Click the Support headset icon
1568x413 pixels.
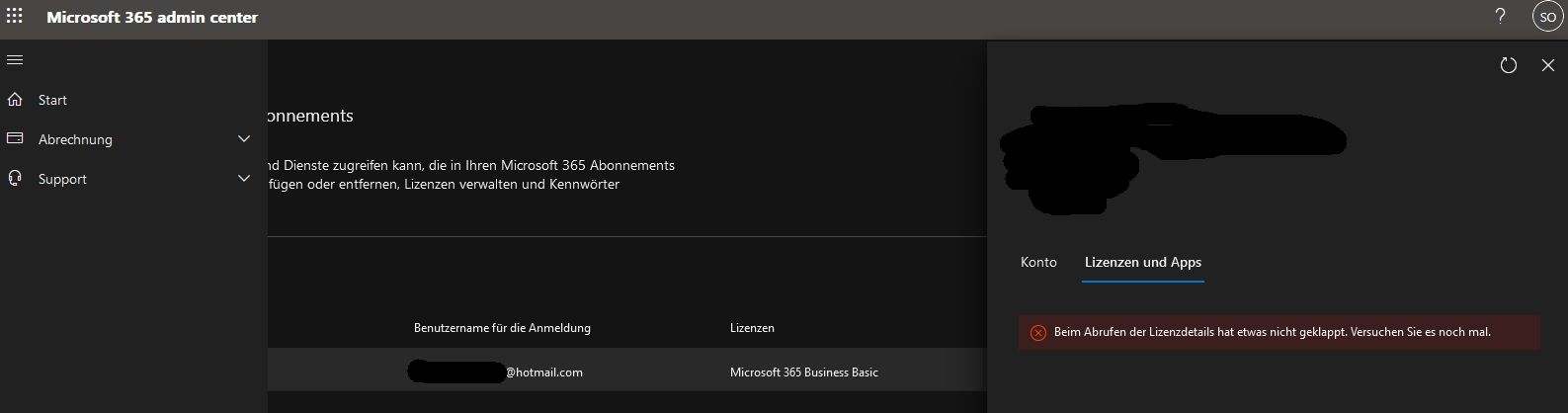point(15,179)
